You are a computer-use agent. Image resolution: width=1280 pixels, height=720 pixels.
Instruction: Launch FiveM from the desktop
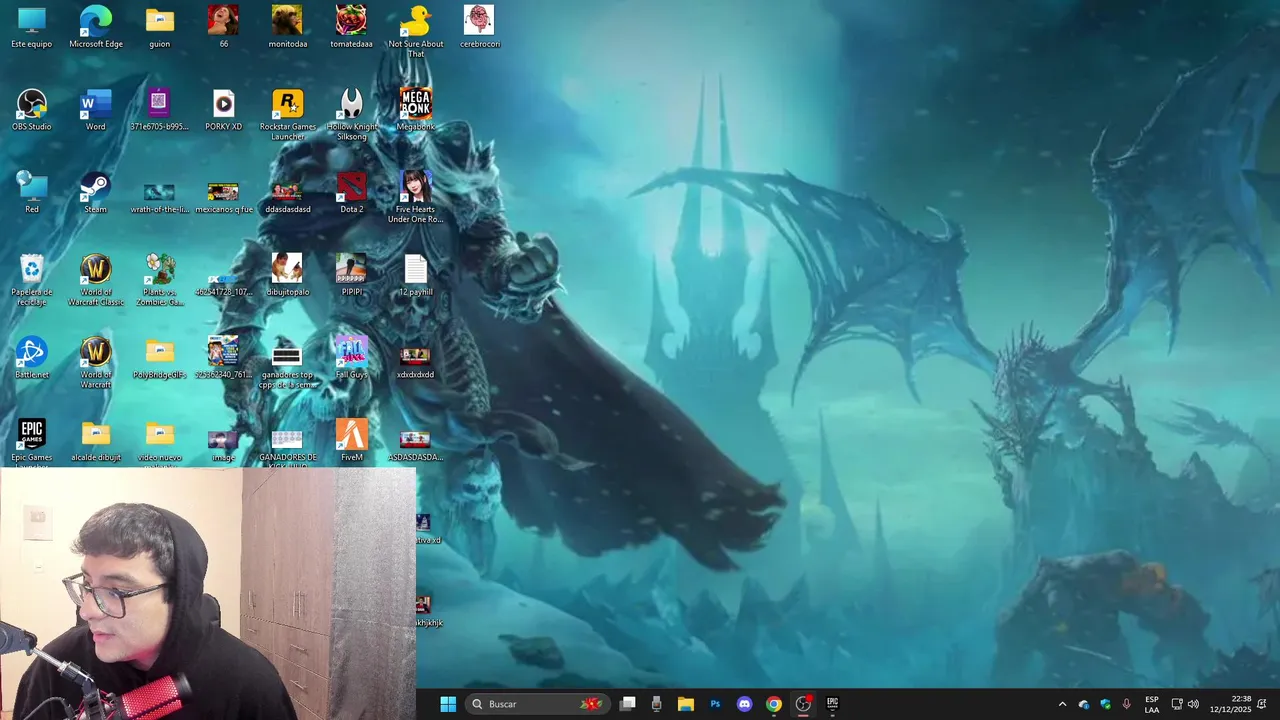[x=351, y=441]
